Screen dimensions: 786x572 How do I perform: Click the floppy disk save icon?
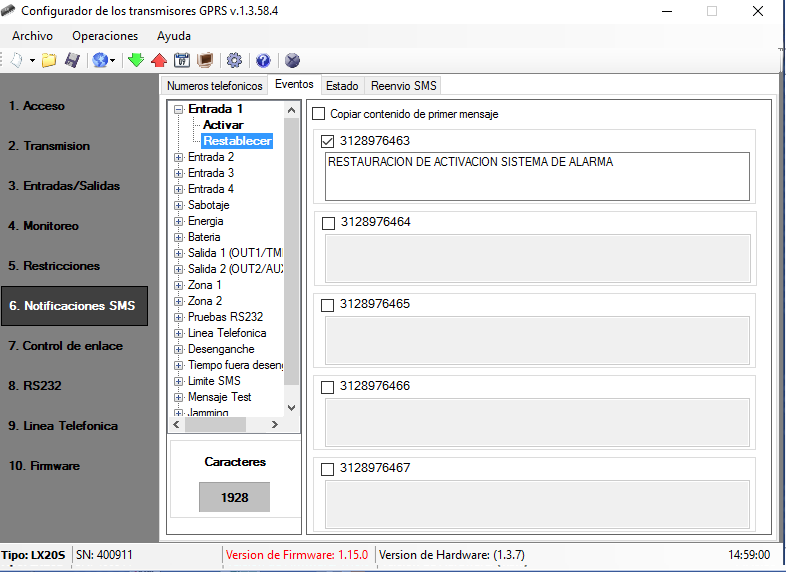[x=72, y=61]
